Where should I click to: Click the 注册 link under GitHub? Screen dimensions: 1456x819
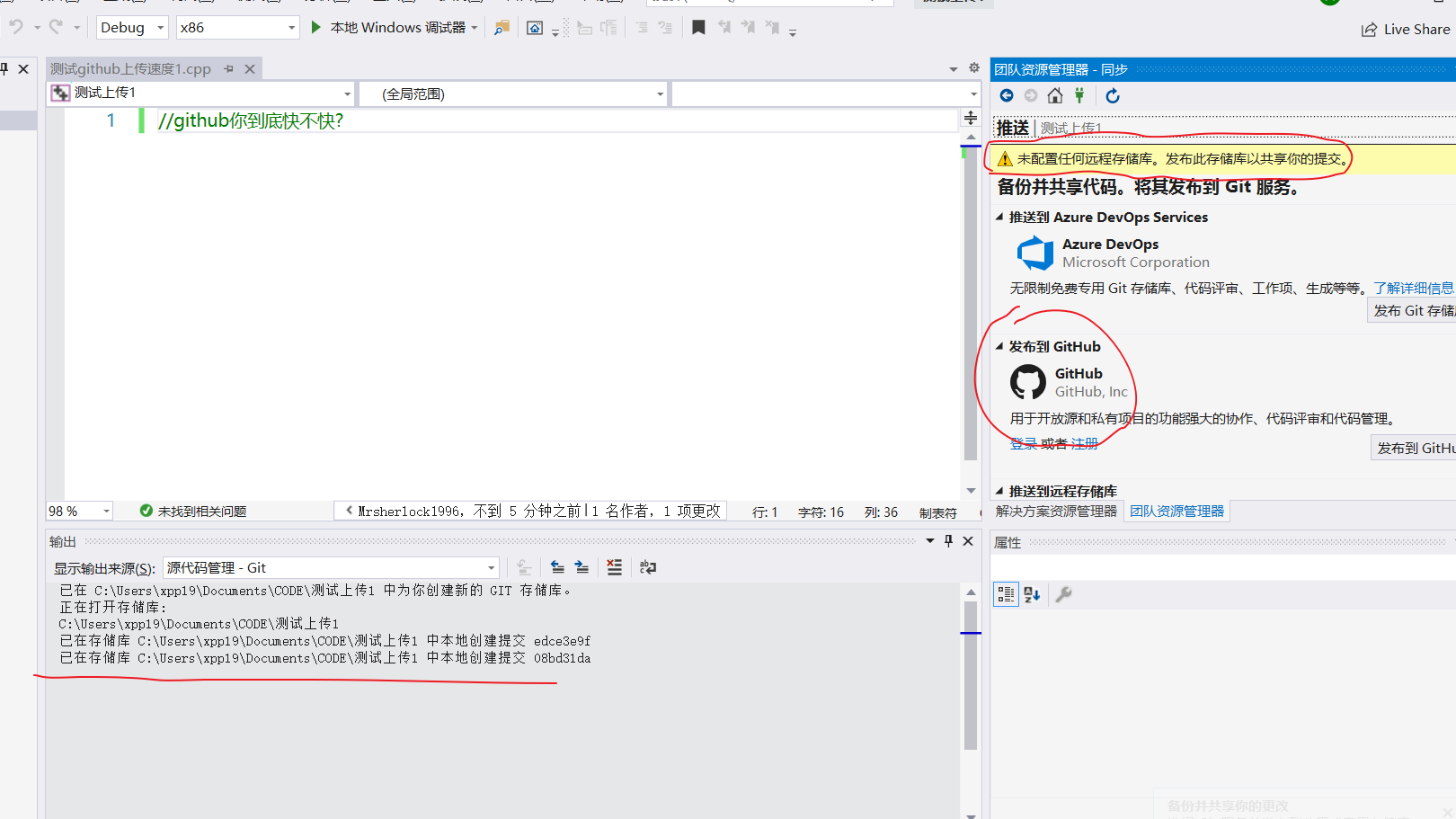tap(1085, 443)
